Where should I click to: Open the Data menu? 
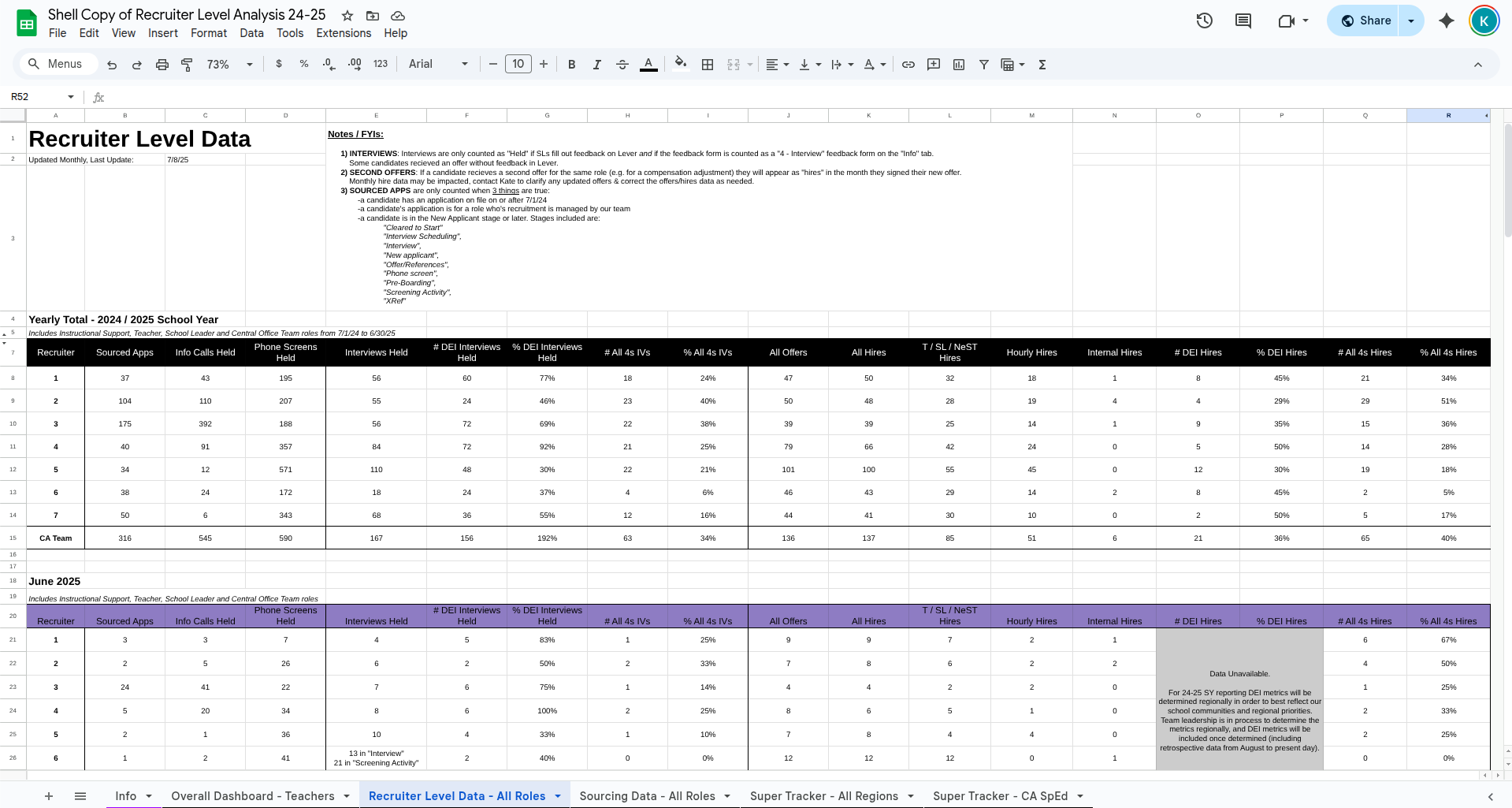click(251, 33)
